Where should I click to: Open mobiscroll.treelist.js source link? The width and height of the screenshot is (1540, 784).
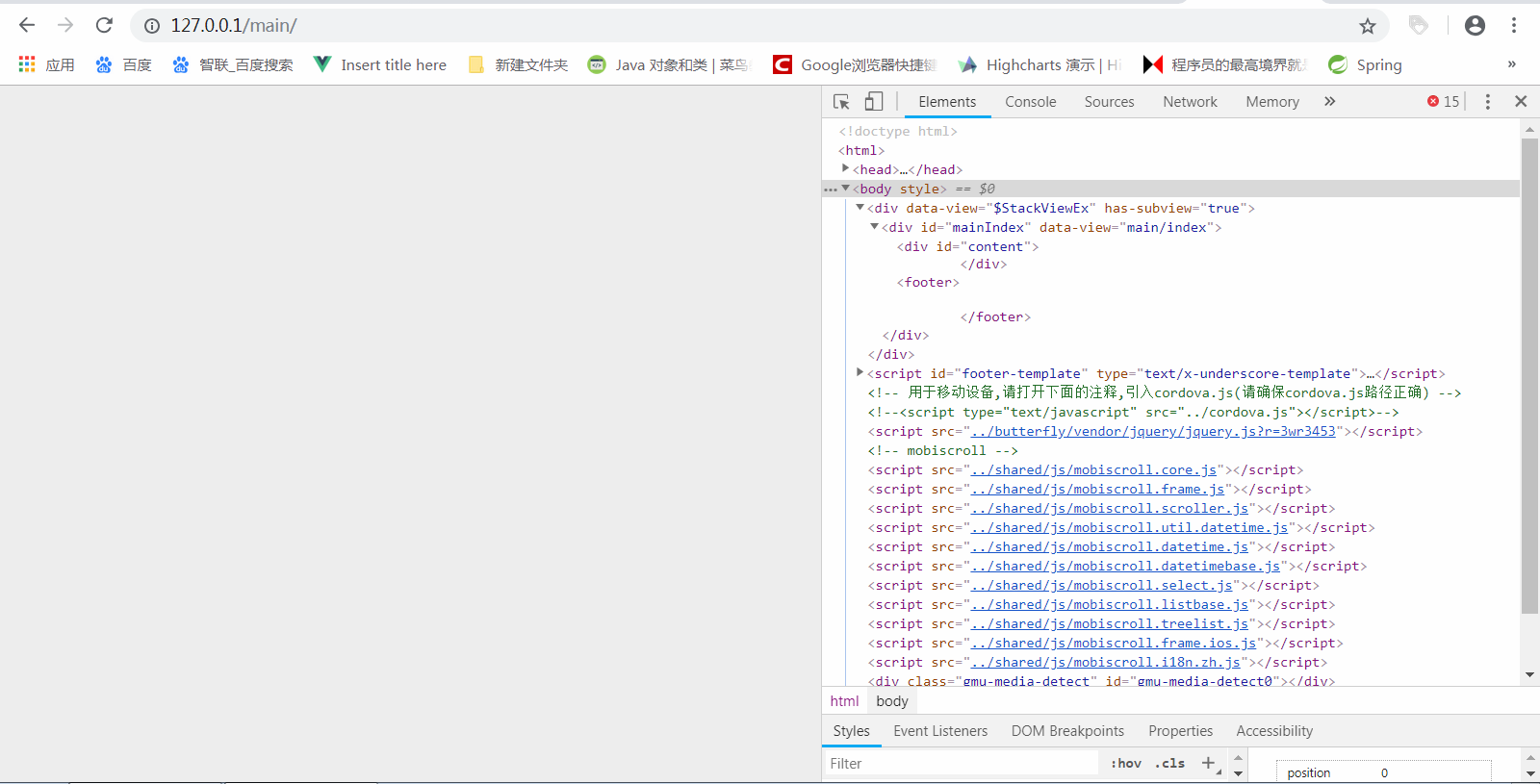tap(1110, 624)
